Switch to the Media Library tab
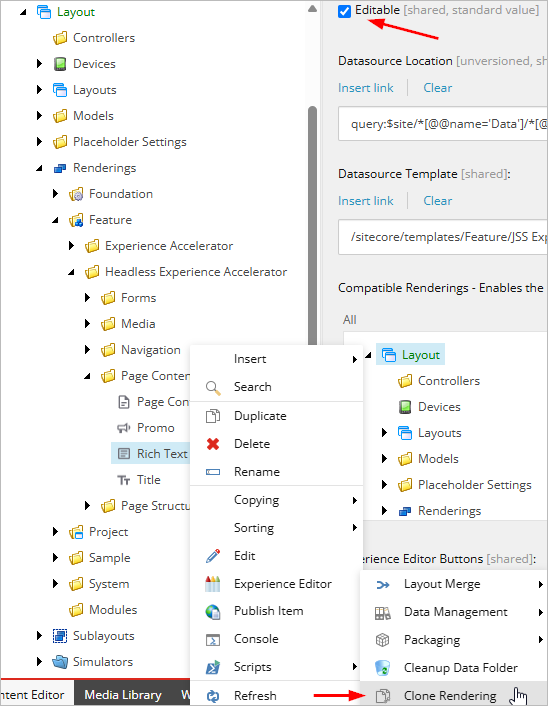Image resolution: width=548 pixels, height=706 pixels. point(123,694)
